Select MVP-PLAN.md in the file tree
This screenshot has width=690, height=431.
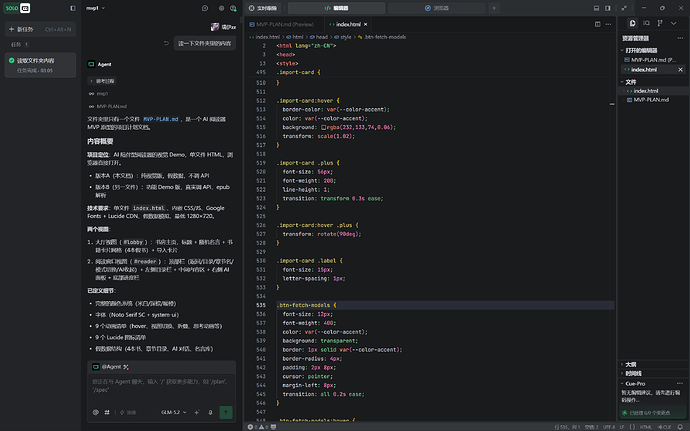(653, 100)
